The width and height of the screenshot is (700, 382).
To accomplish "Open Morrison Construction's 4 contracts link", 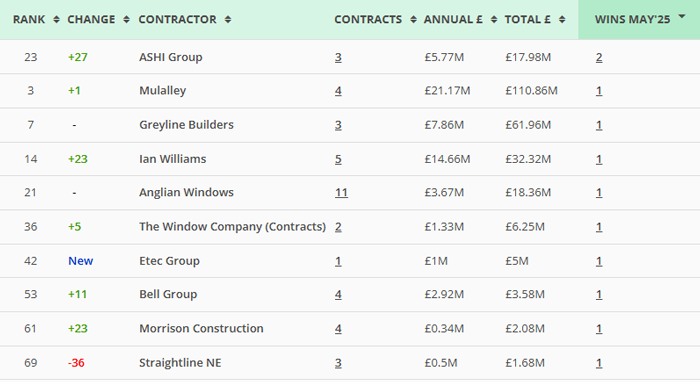I will [x=338, y=329].
